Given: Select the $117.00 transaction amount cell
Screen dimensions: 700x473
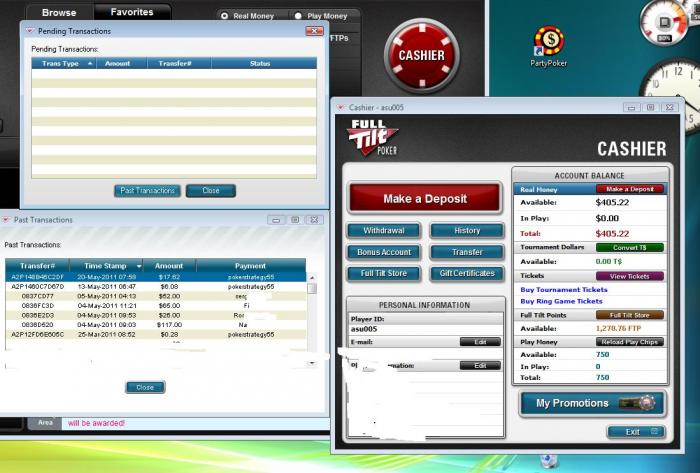Looking at the screenshot, I should click(169, 325).
